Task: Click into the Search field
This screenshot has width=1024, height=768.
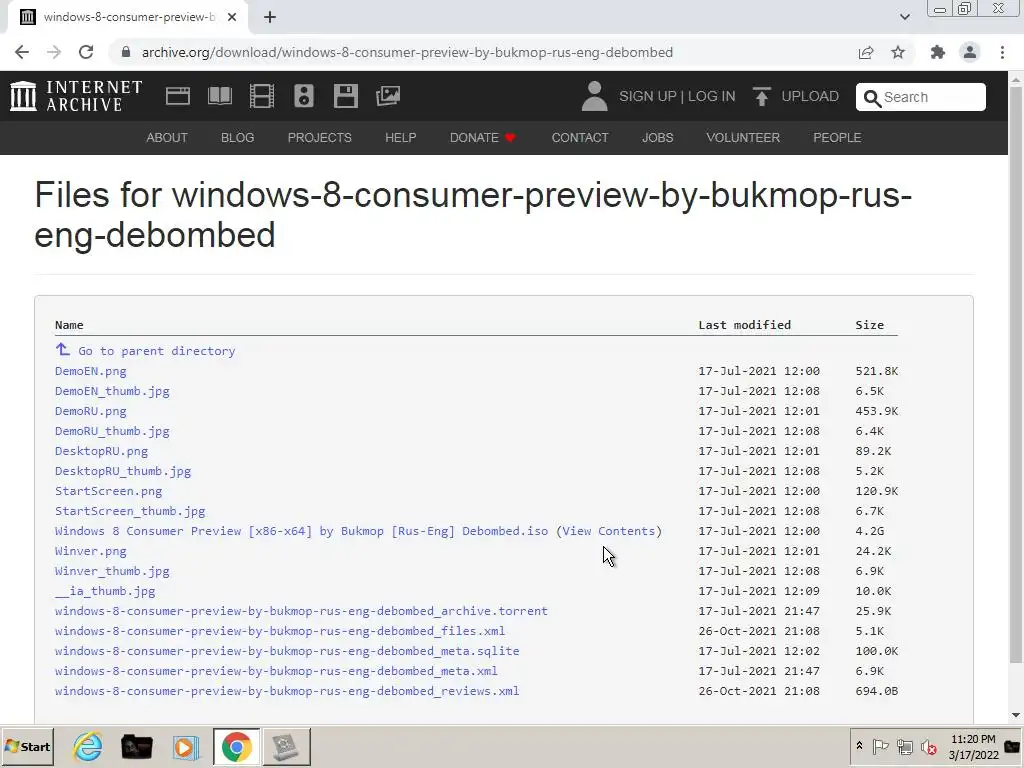Action: point(920,97)
